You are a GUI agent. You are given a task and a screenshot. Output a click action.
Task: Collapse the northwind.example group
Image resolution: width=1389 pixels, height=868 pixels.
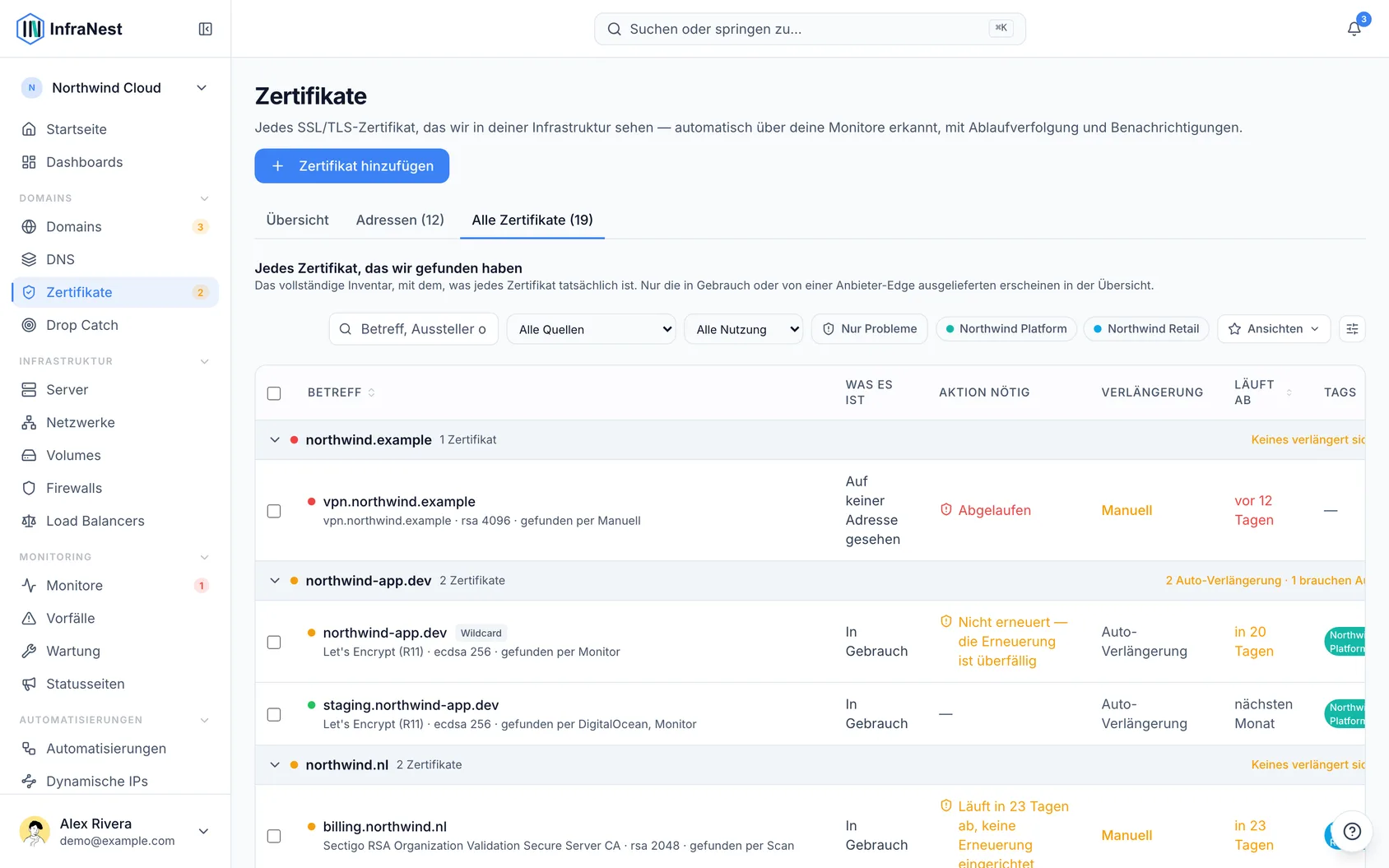pos(275,440)
